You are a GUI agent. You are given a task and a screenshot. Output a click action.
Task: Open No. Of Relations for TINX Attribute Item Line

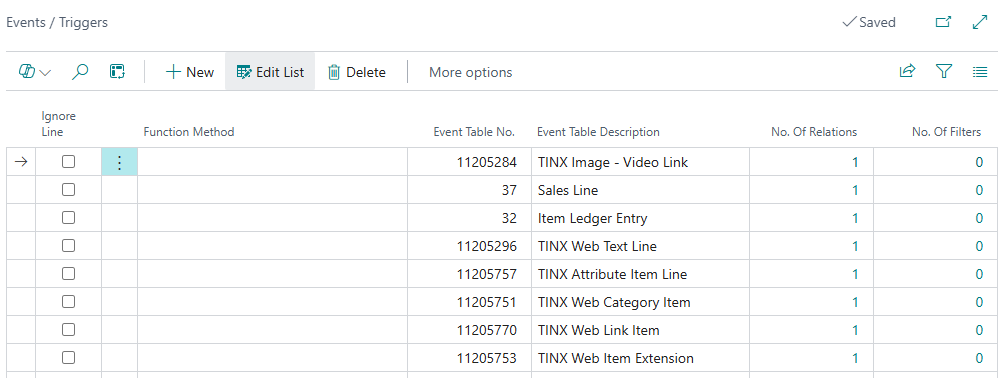click(855, 275)
